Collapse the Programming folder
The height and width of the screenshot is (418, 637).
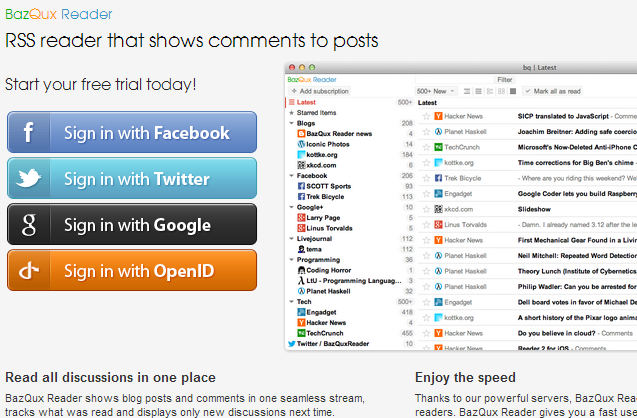(291, 260)
